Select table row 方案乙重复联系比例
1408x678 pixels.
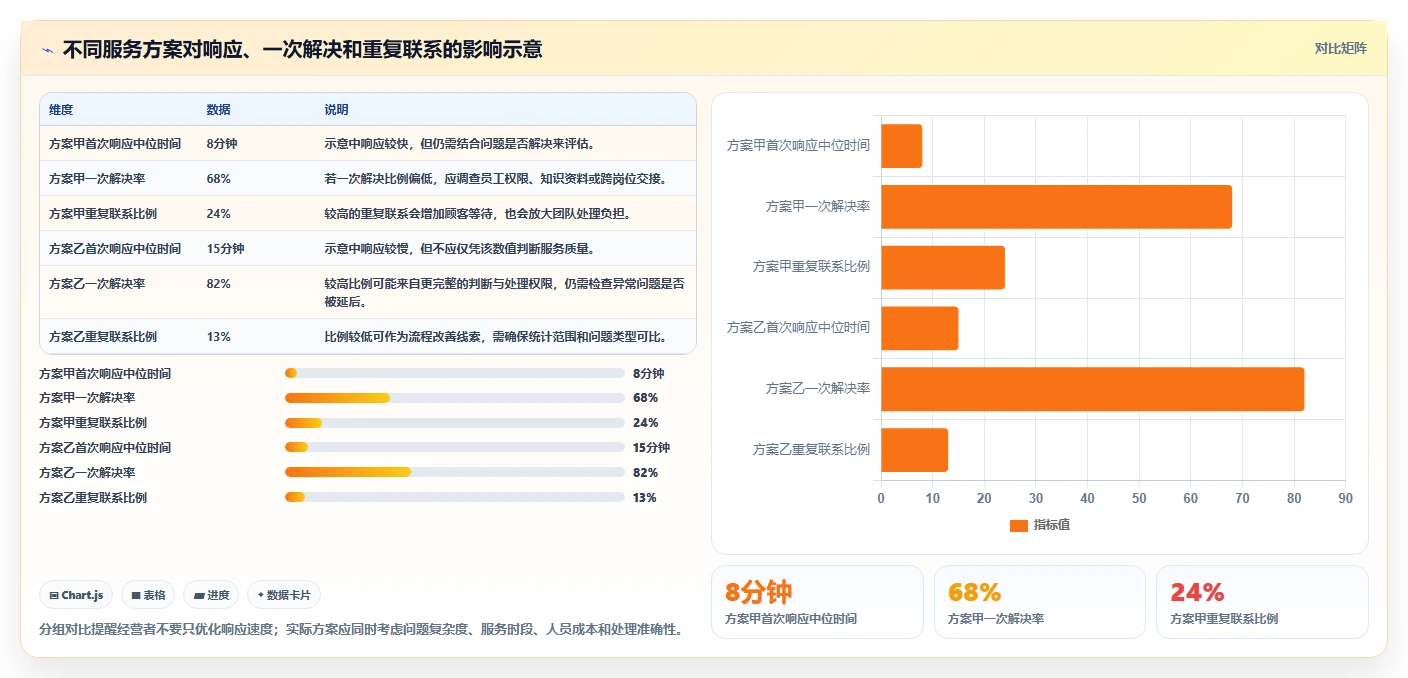(x=367, y=336)
